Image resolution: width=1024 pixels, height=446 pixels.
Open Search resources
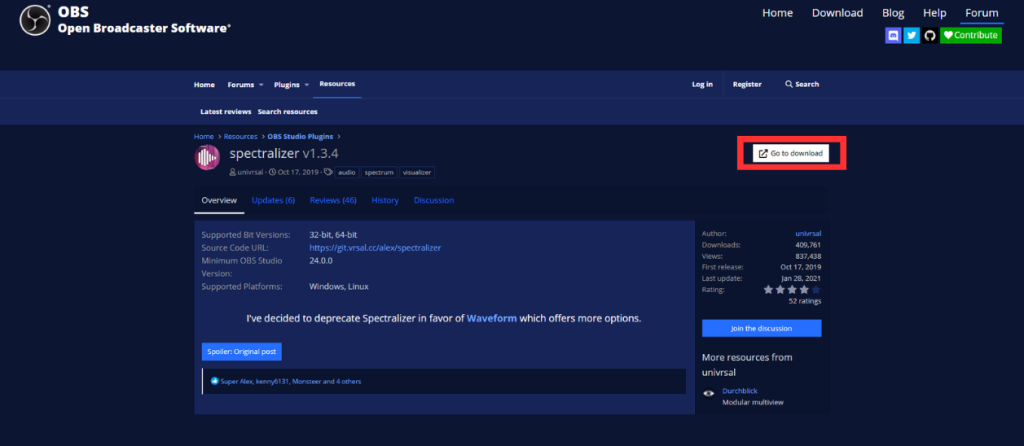click(x=287, y=112)
